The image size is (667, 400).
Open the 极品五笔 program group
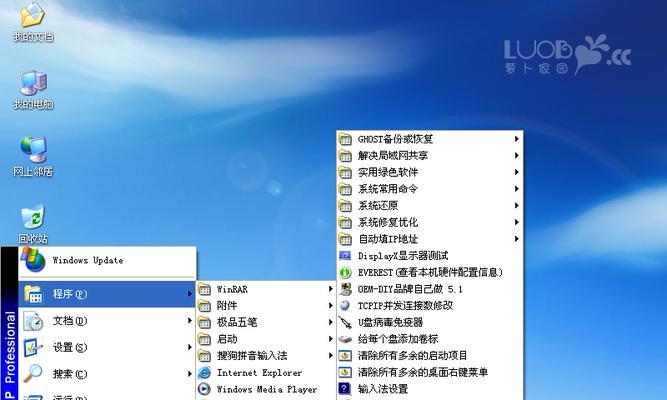[266, 322]
